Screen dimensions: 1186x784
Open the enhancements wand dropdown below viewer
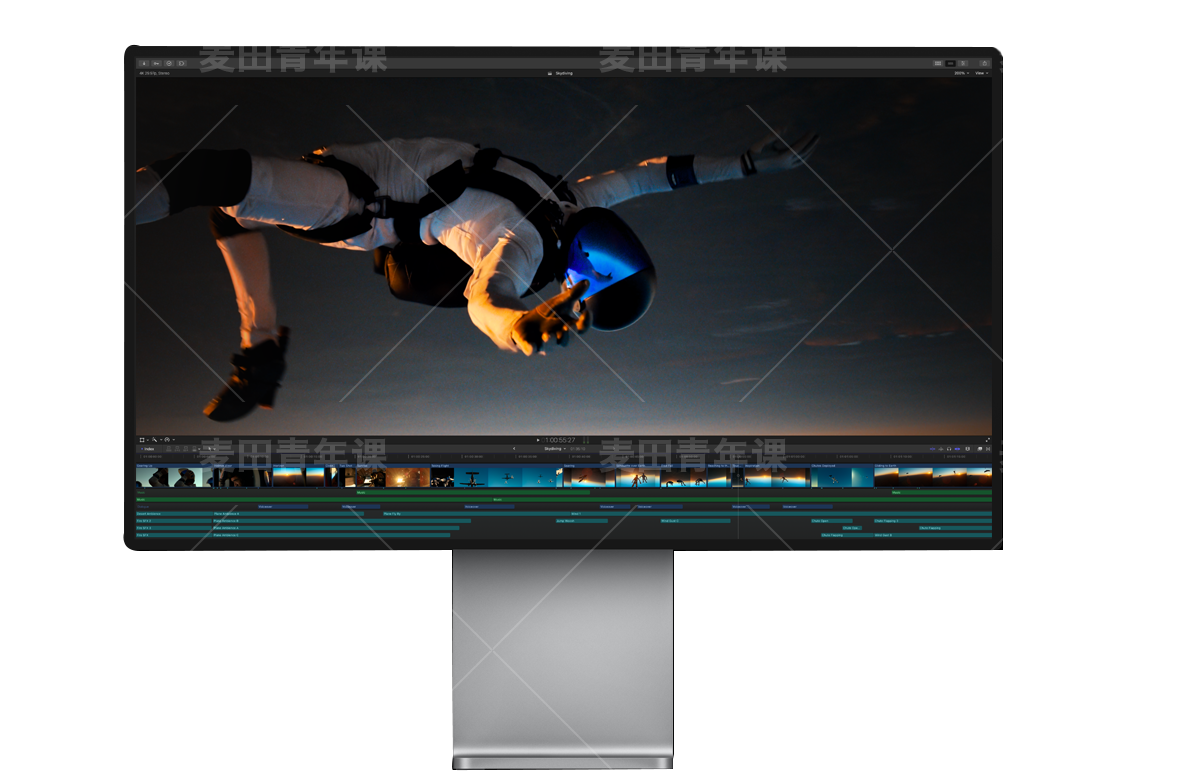(x=155, y=440)
